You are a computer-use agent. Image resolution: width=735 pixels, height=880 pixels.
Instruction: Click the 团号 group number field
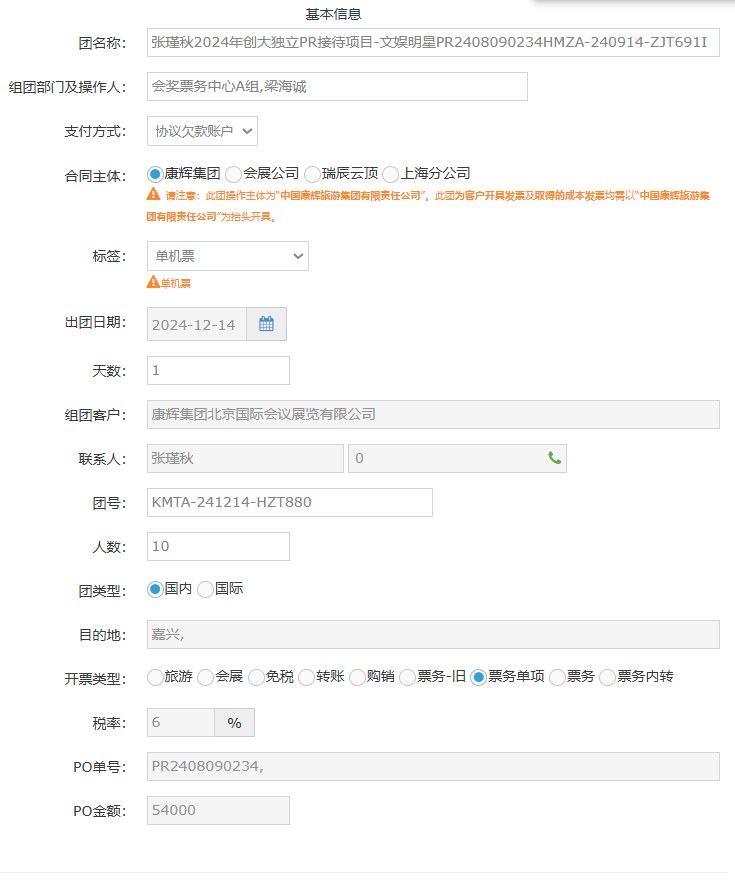pyautogui.click(x=289, y=502)
